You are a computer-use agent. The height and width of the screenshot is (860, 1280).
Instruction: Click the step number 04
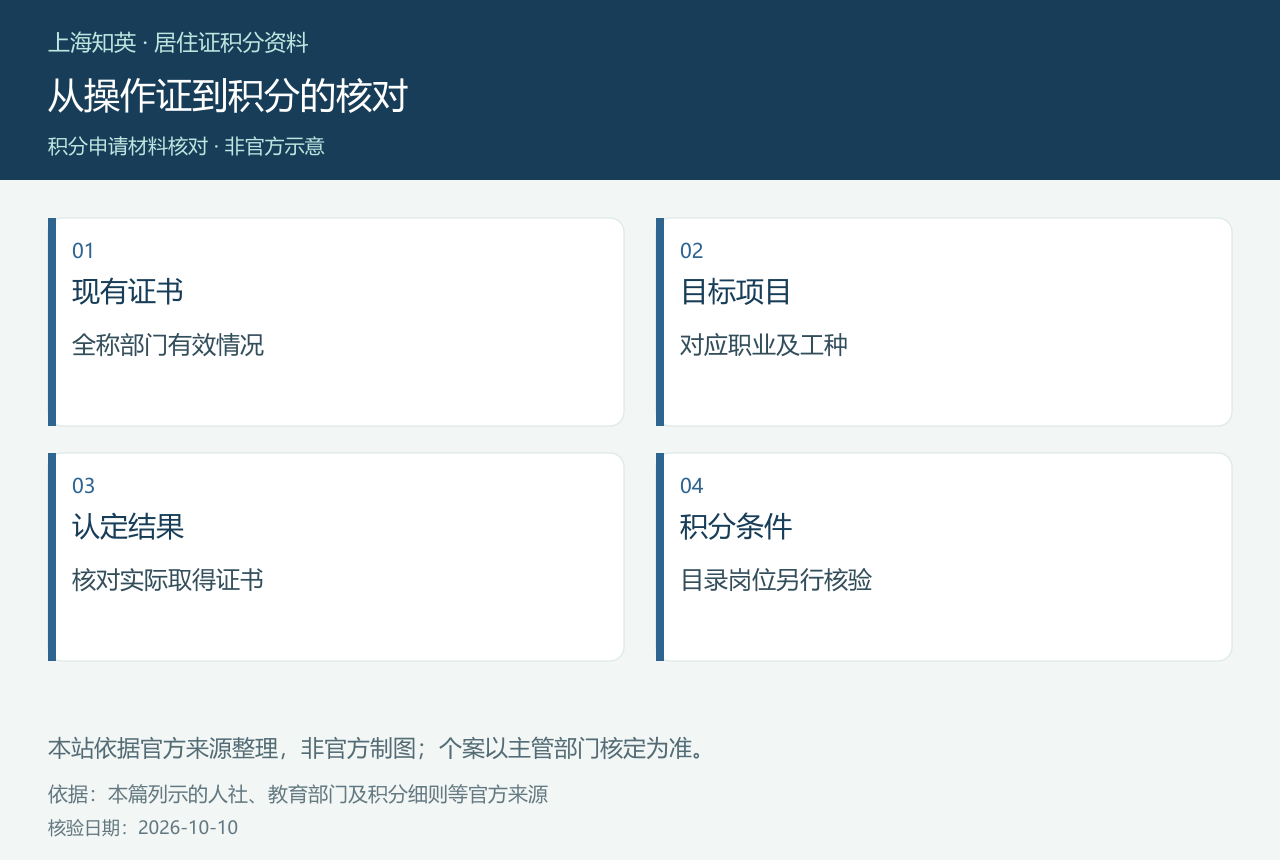(692, 486)
